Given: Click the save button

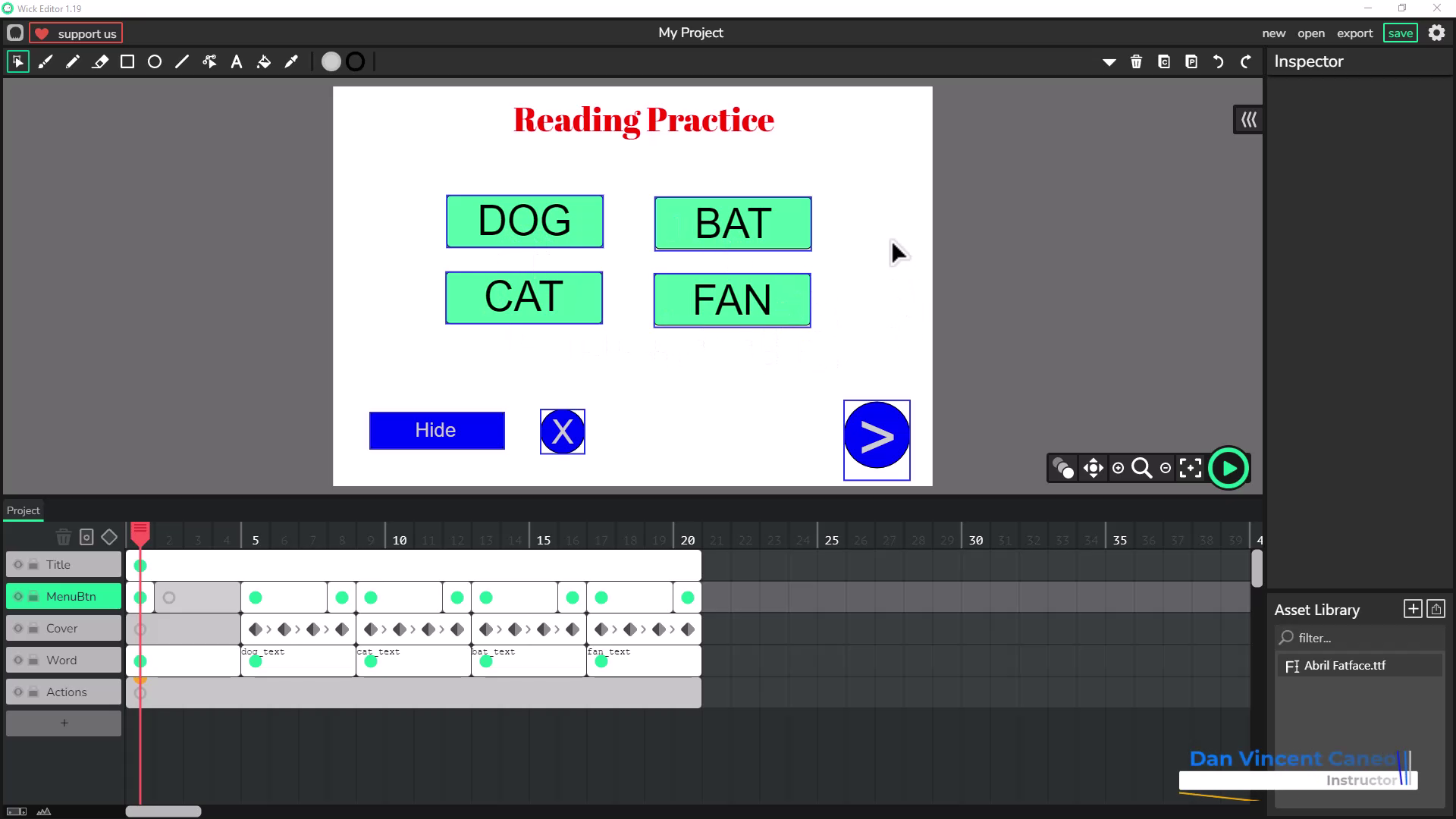Looking at the screenshot, I should coord(1400,33).
